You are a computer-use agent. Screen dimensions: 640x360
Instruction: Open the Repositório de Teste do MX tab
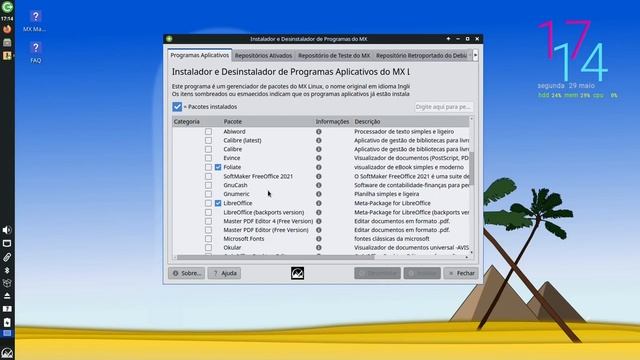(x=334, y=56)
